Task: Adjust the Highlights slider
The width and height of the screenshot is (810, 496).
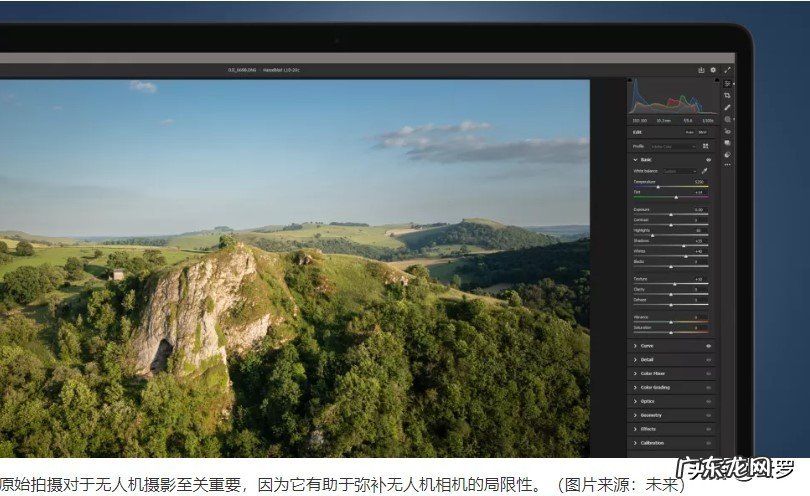Action: (x=671, y=236)
